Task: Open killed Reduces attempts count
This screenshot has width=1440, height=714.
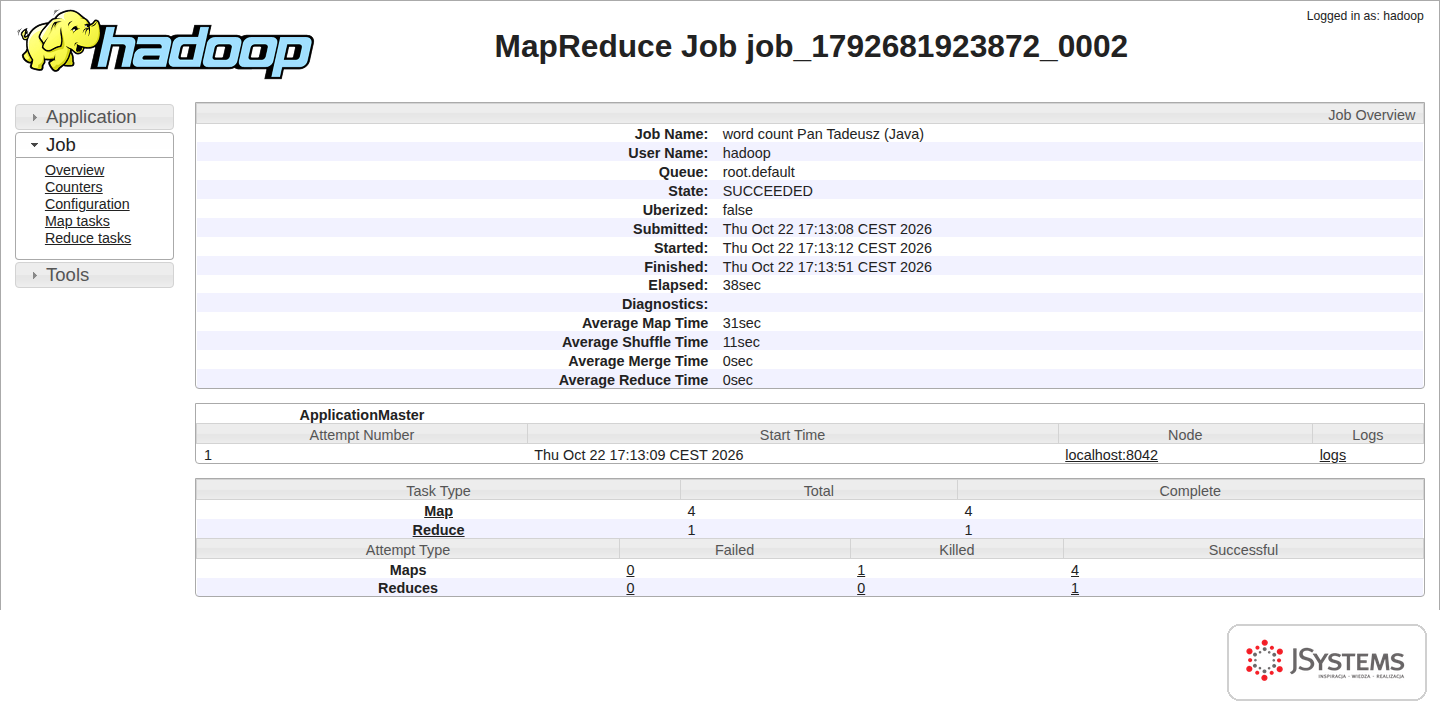Action: click(861, 588)
